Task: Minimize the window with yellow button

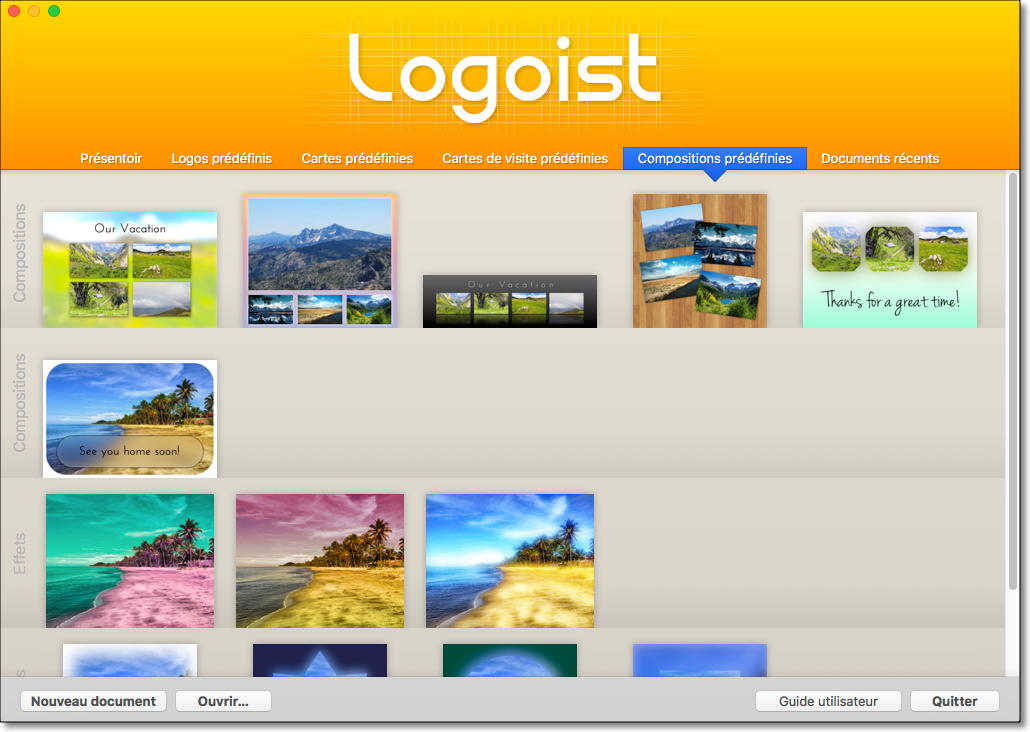Action: pyautogui.click(x=34, y=11)
